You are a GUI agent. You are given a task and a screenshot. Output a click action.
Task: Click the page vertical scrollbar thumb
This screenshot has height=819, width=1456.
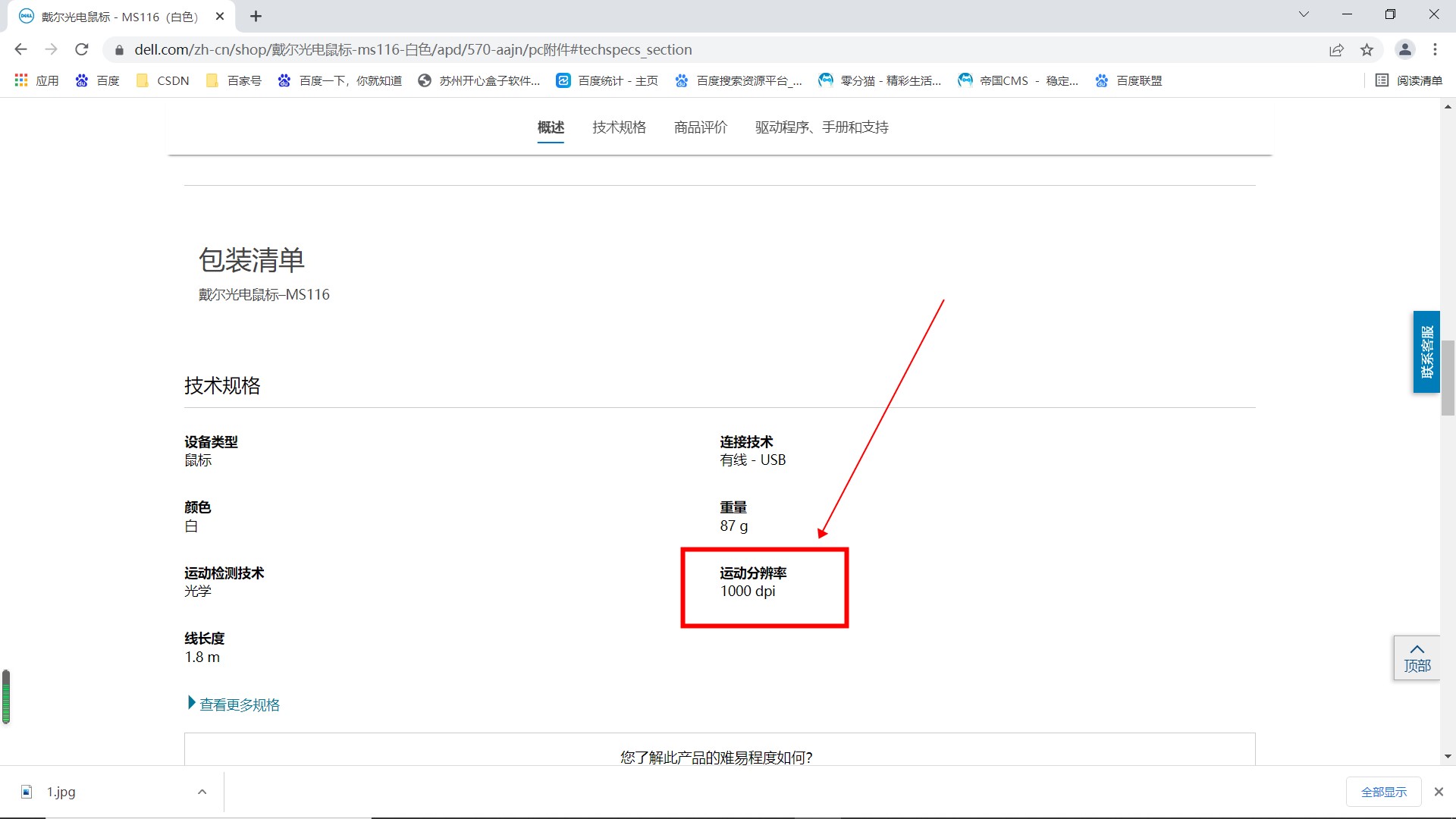(x=1448, y=378)
